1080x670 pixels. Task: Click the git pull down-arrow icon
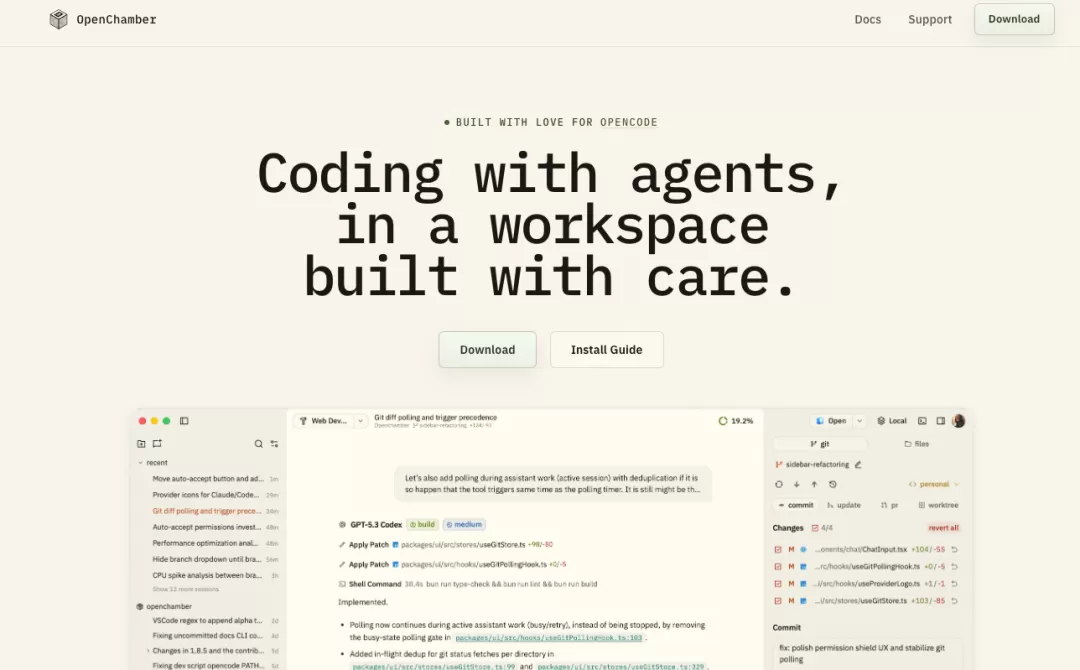pyautogui.click(x=797, y=484)
